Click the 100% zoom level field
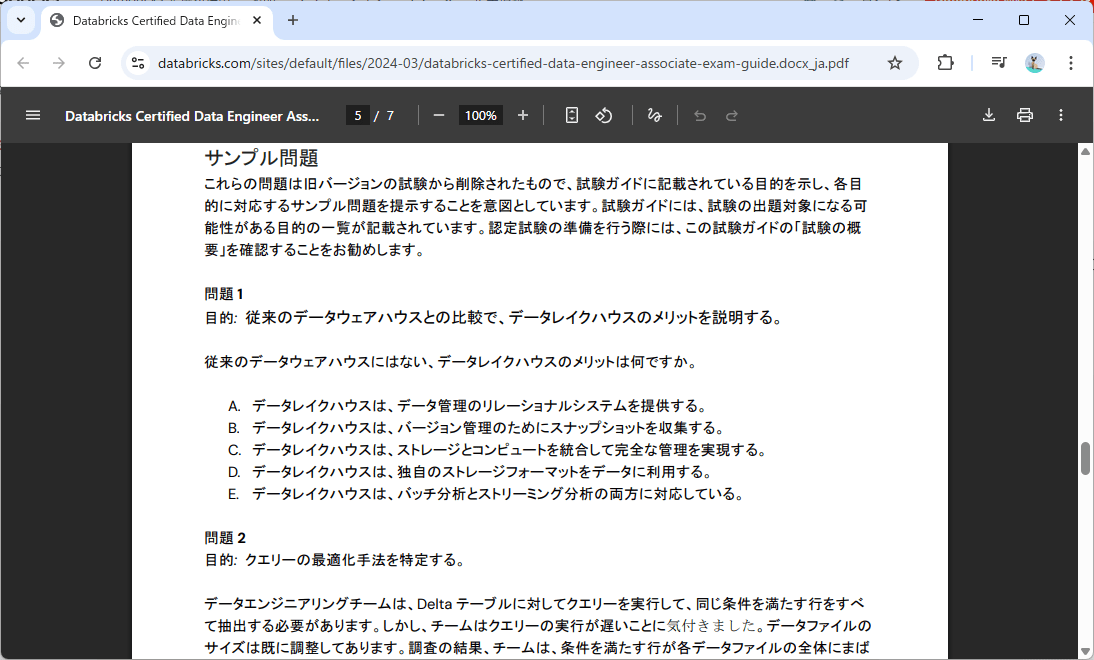 481,115
